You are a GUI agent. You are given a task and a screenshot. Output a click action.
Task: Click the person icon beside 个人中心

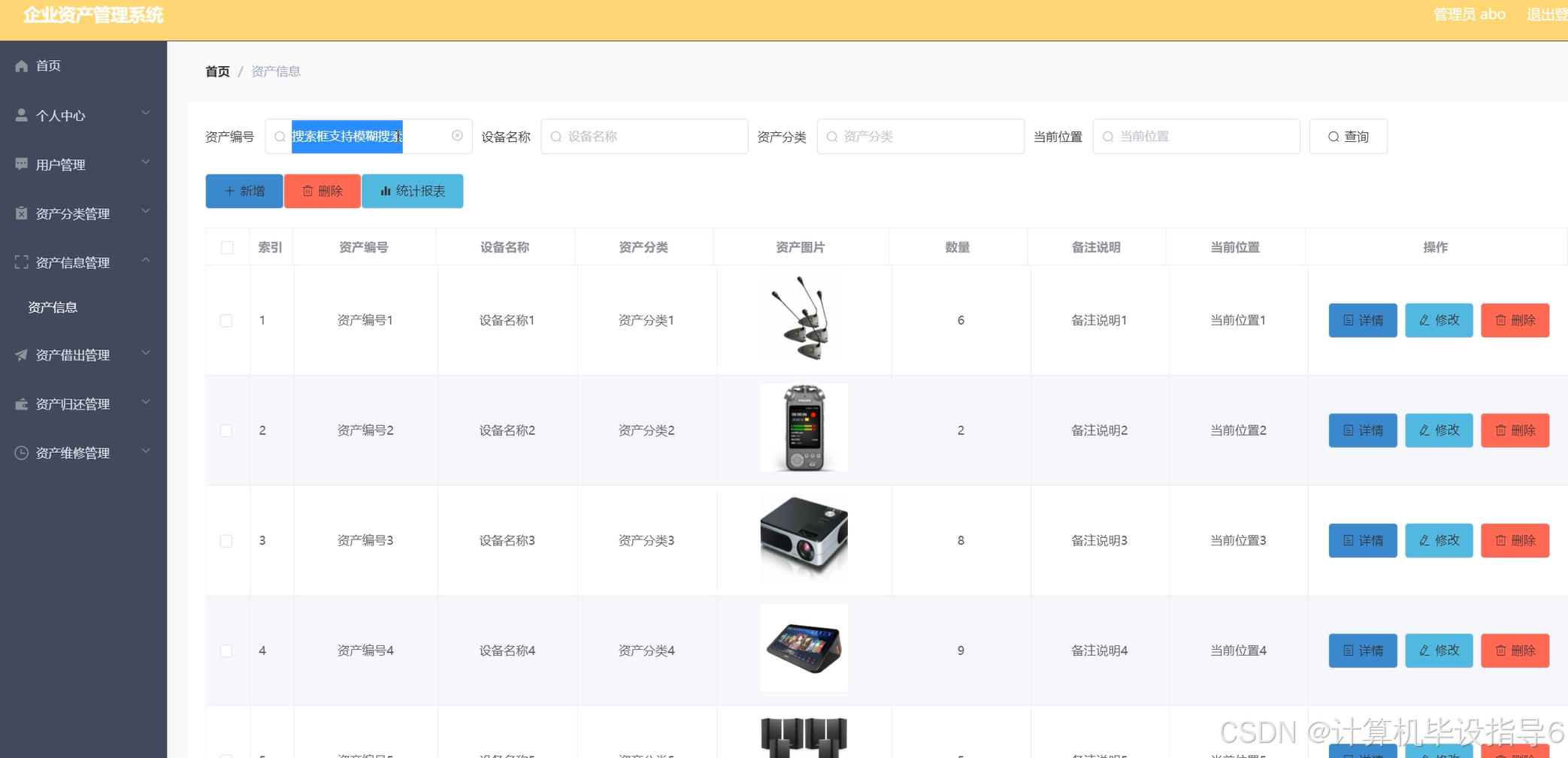tap(21, 115)
